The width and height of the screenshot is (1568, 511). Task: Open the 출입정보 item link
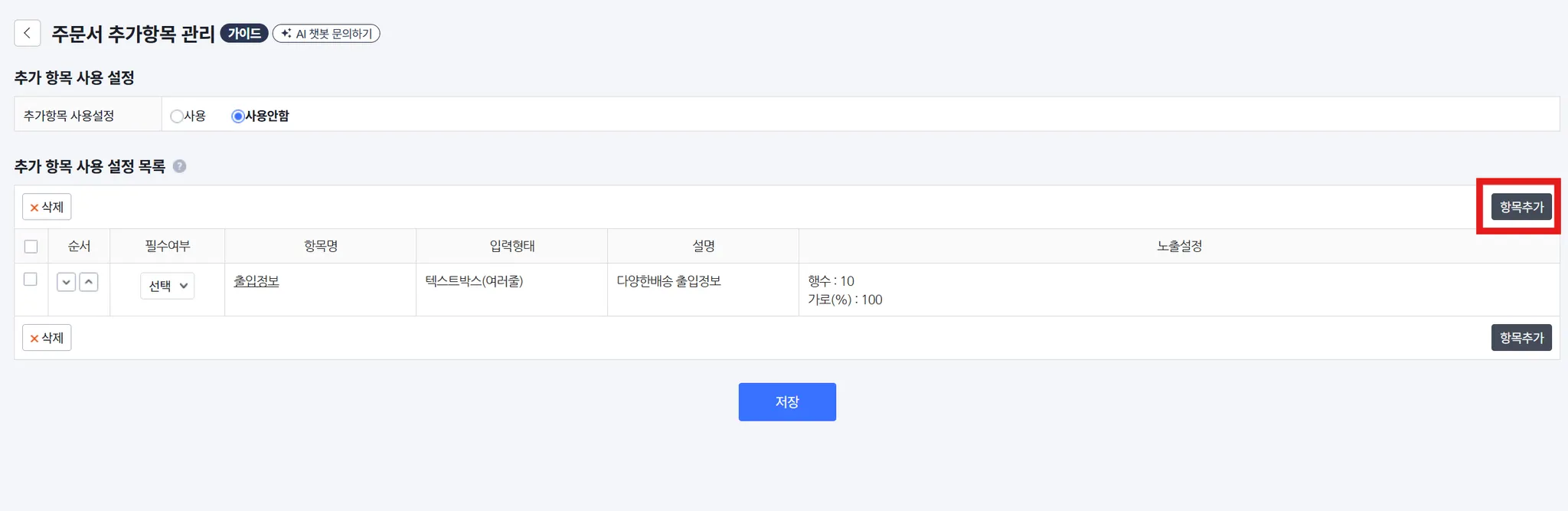pos(256,281)
